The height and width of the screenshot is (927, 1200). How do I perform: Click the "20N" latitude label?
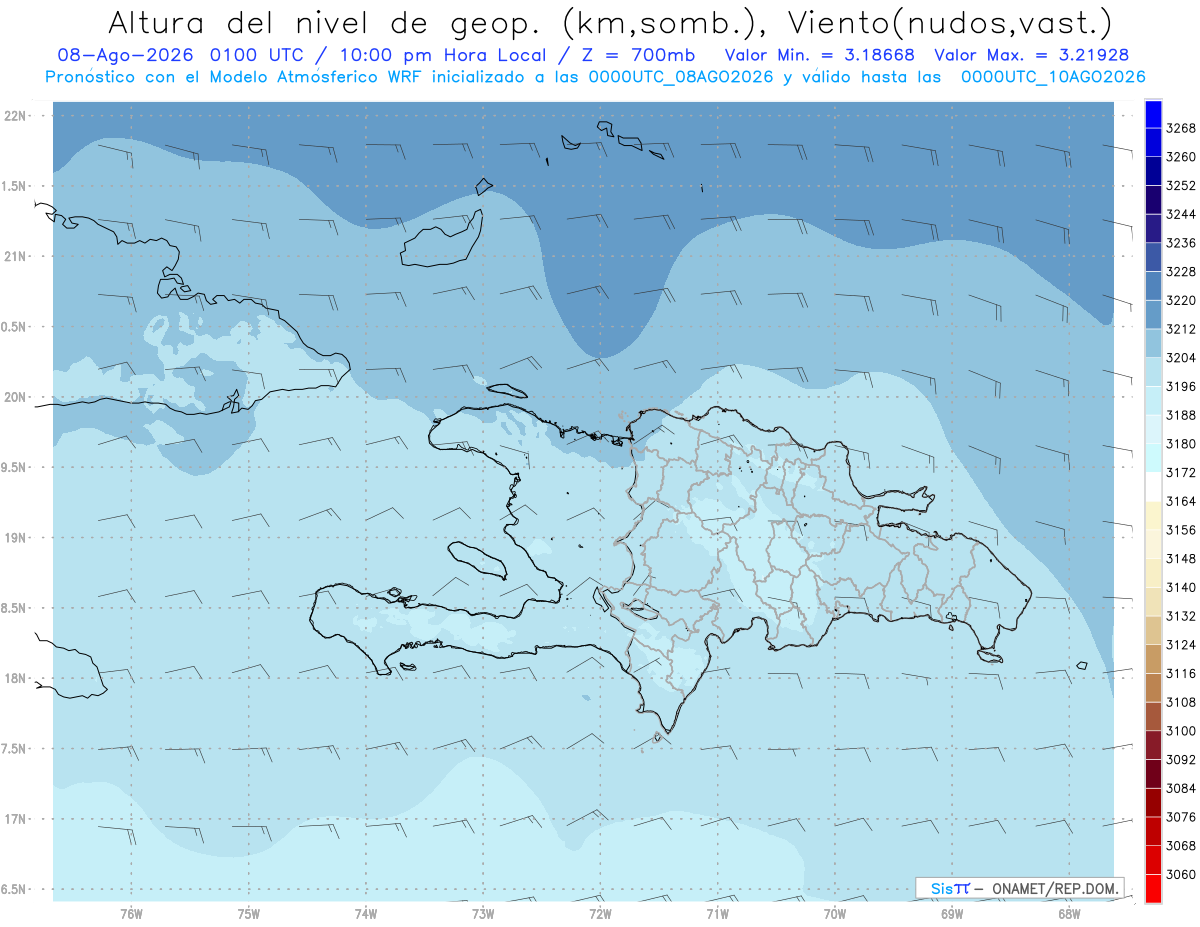(x=15, y=397)
